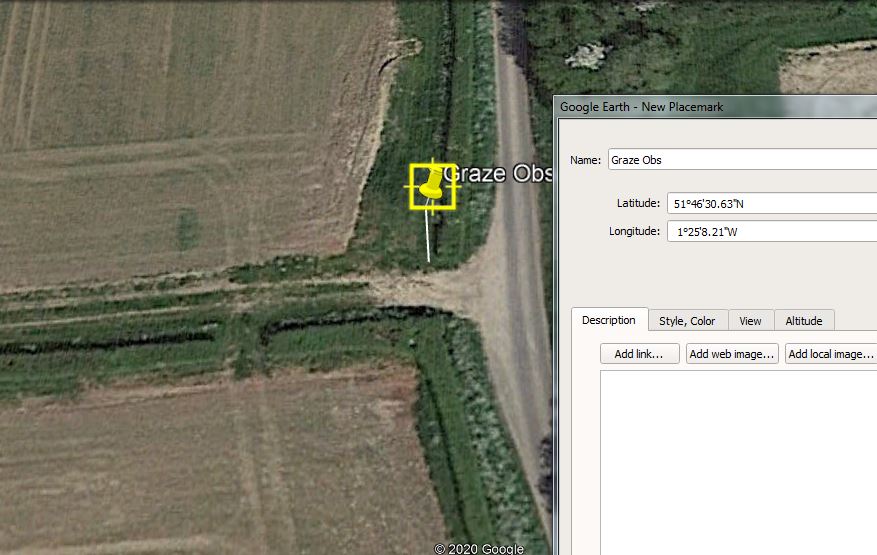Click the Name: label in the dialog
Viewport: 877px width, 555px height.
(x=586, y=160)
